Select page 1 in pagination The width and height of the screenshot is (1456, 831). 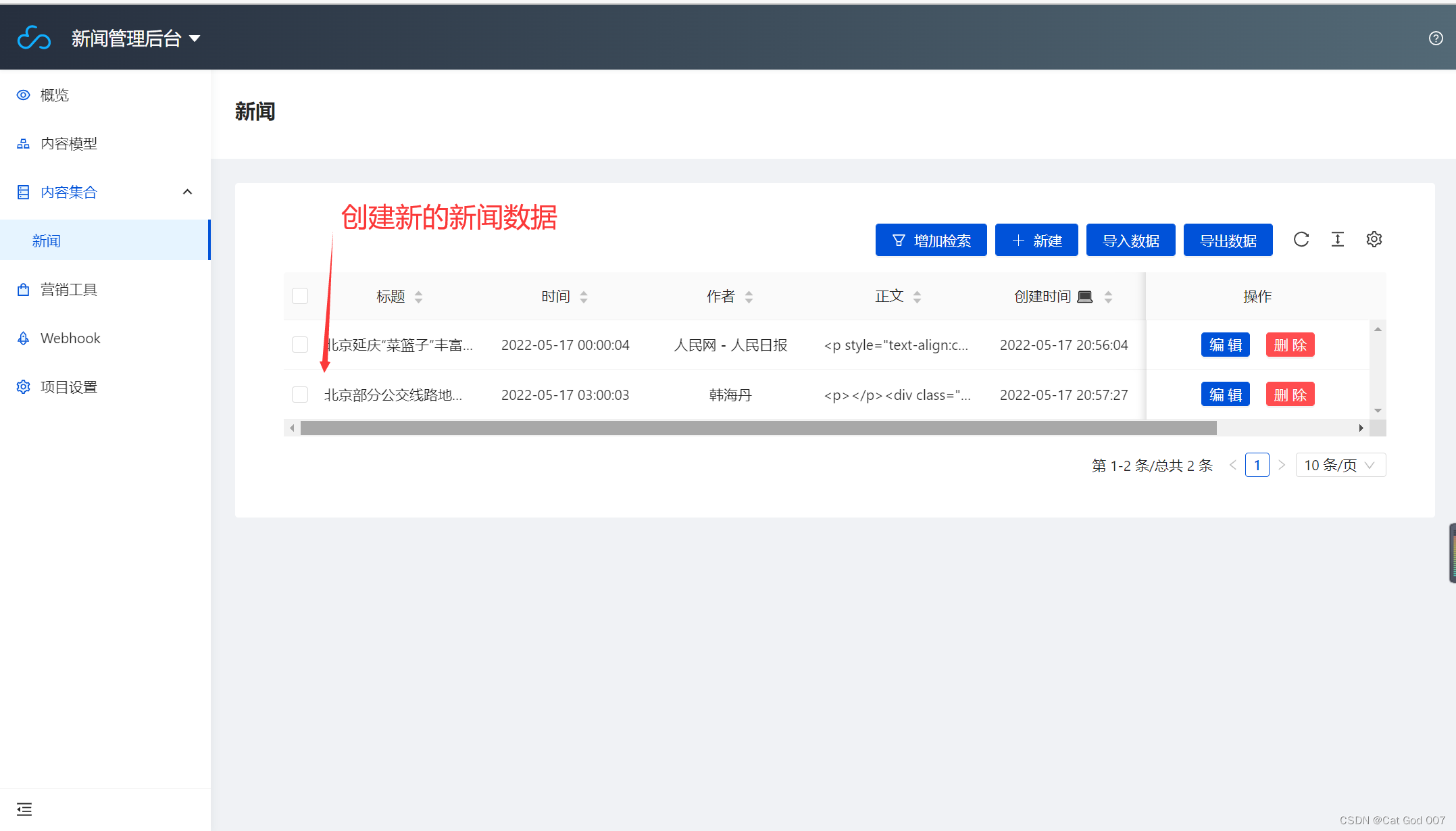point(1257,465)
